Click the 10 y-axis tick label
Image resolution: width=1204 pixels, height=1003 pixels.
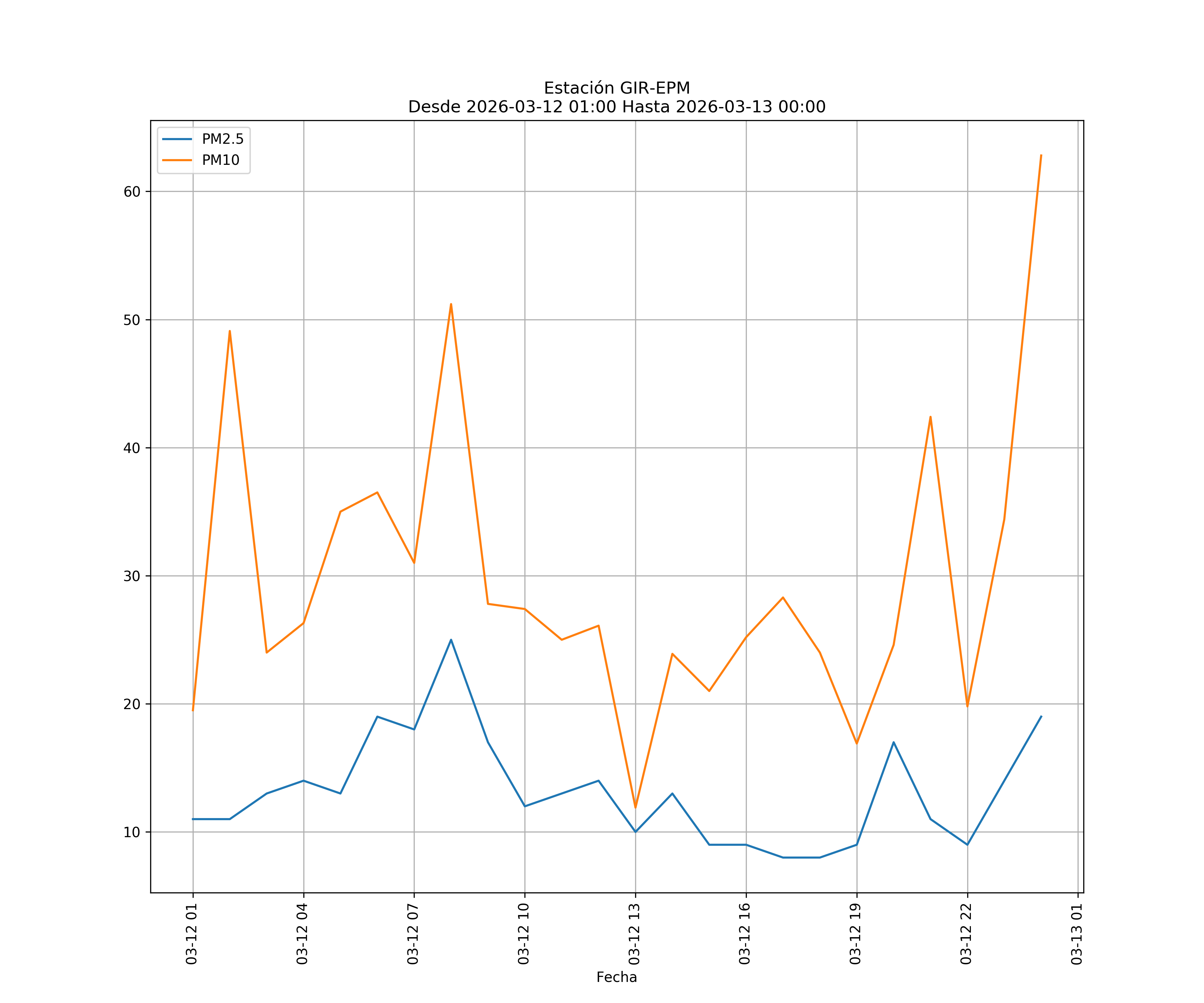tap(132, 832)
